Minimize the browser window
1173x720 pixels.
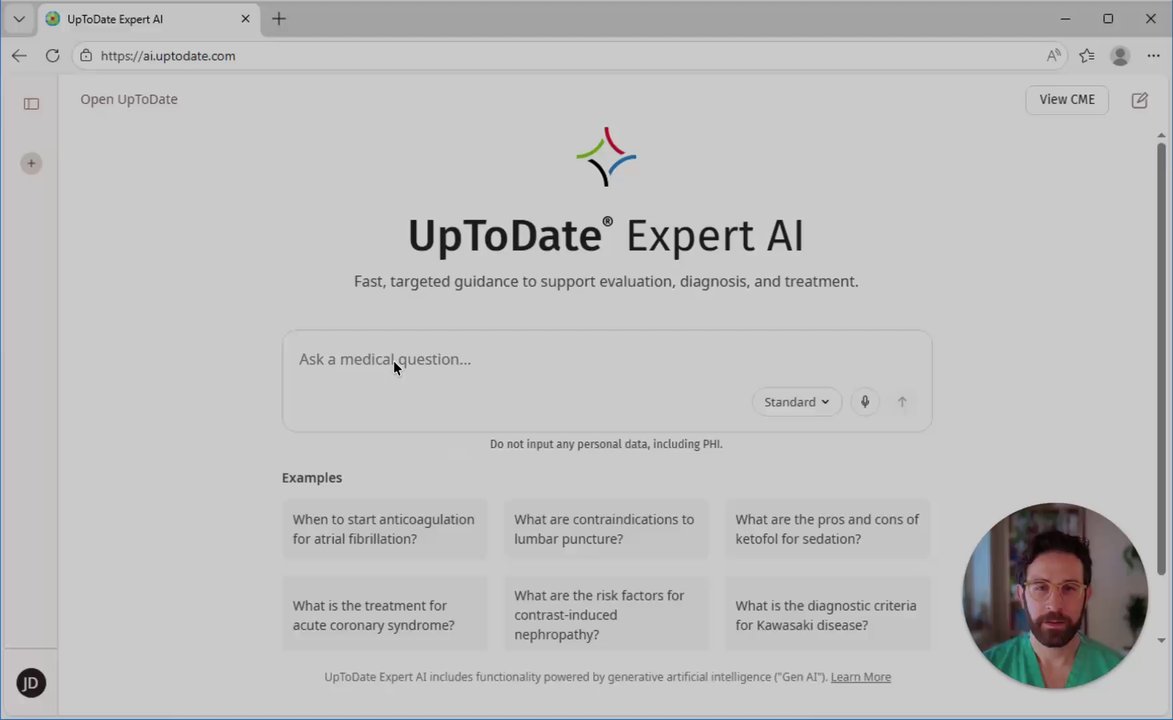coord(1065,19)
